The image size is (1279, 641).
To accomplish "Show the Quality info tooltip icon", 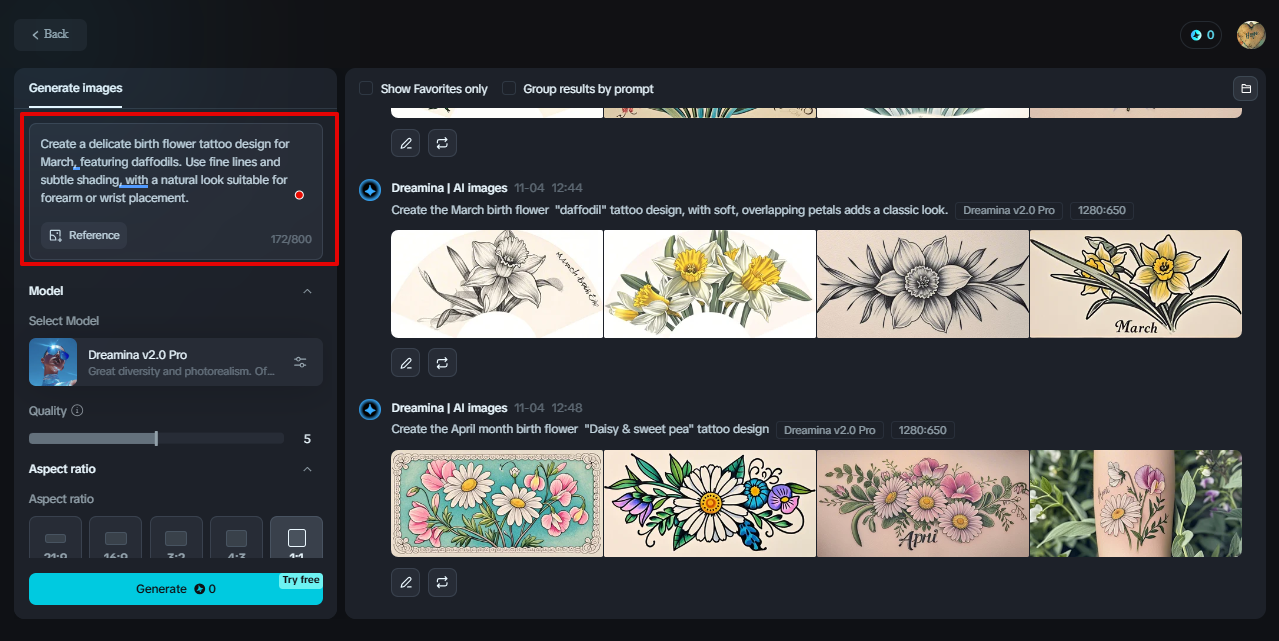I will 77,411.
